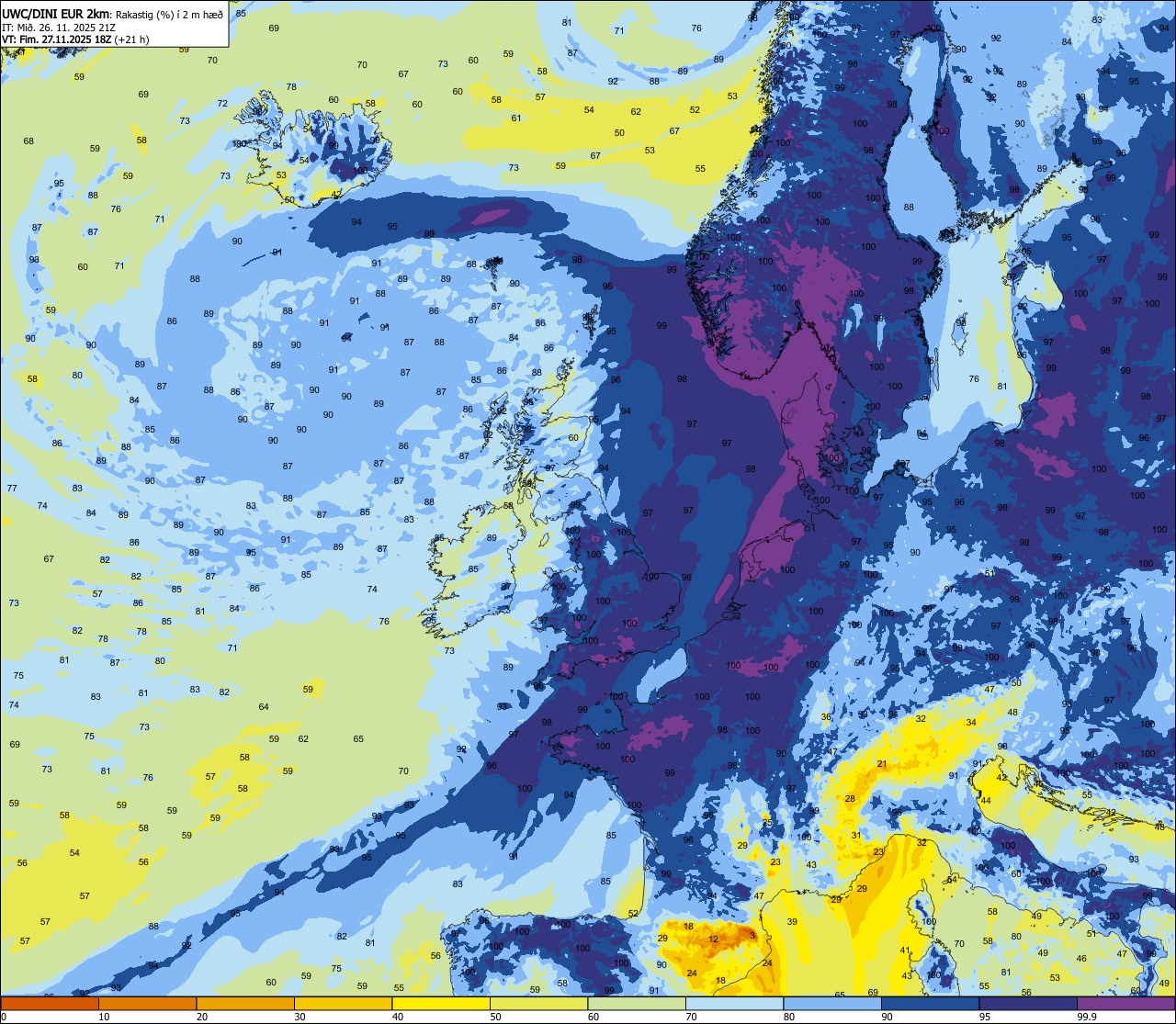Click the humidity value '46' in the lower right
This screenshot has width=1176, height=1024.
tap(1081, 959)
